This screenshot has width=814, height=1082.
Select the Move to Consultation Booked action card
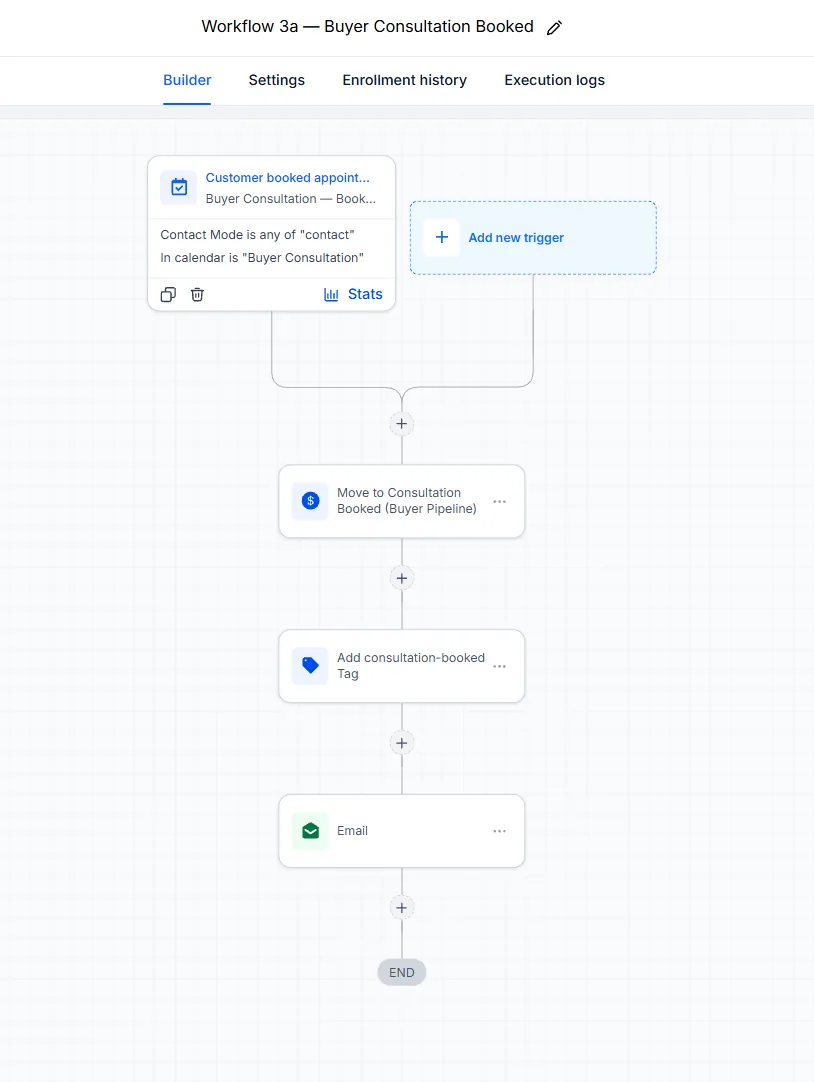pos(401,501)
